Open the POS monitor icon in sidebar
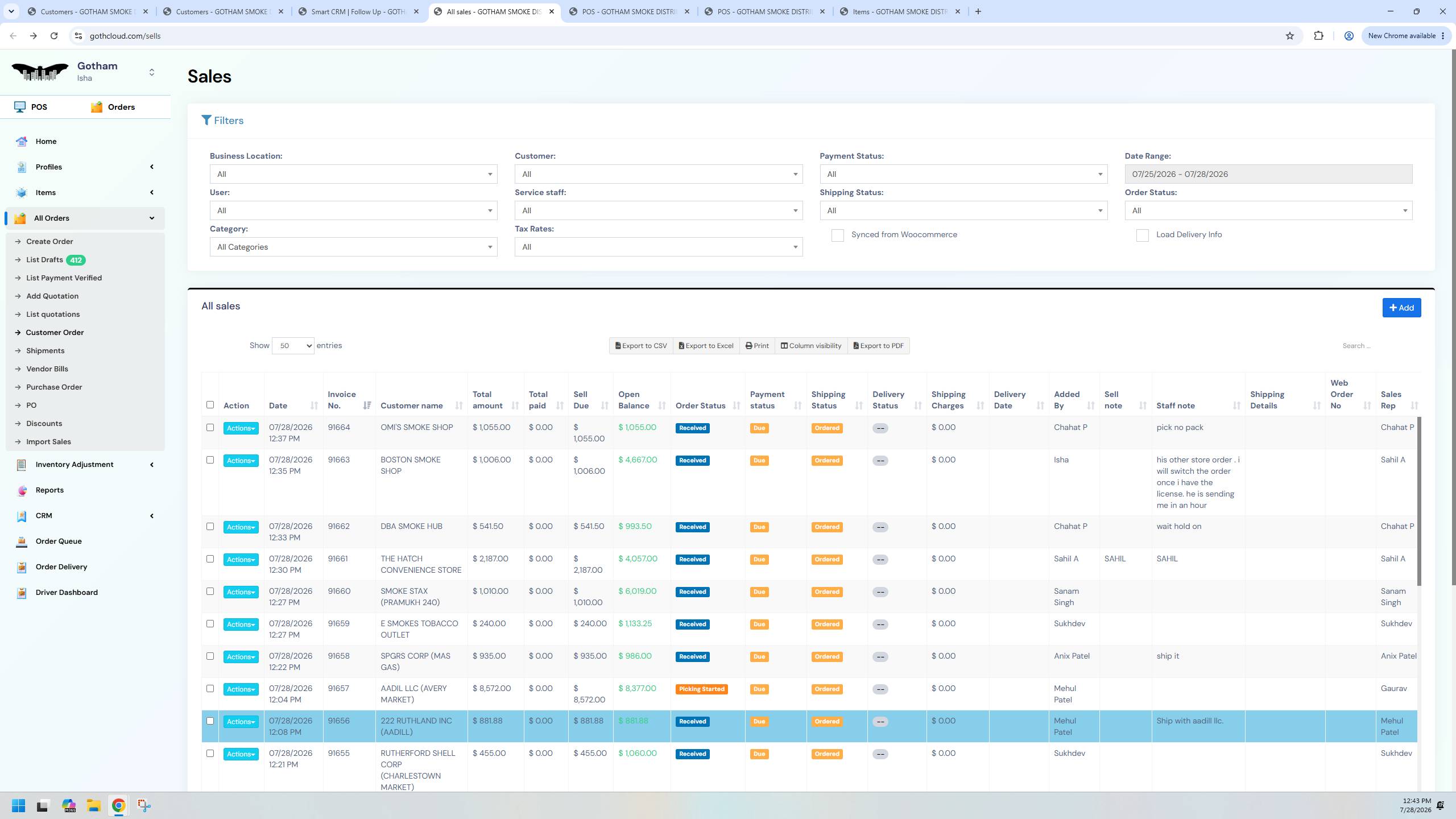1456x819 pixels. click(x=20, y=107)
